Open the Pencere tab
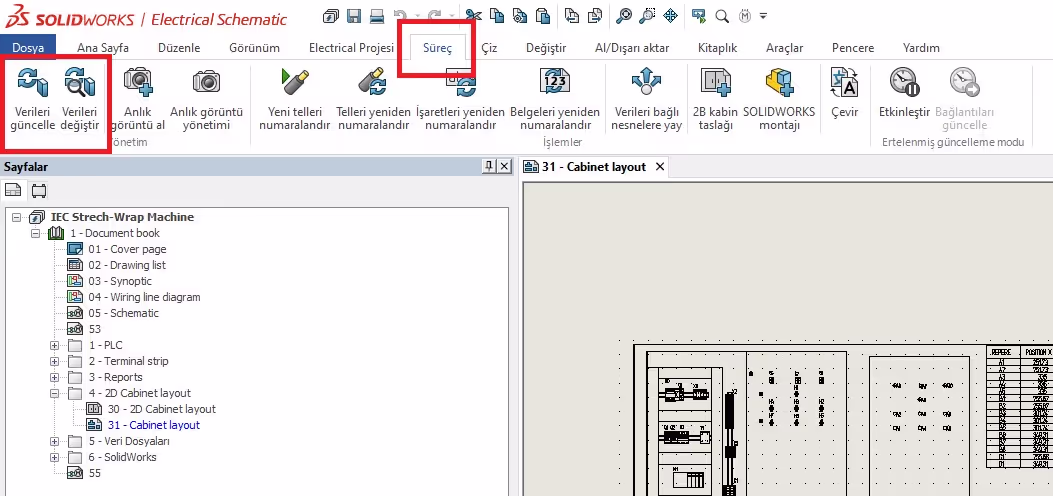The image size is (1053, 496). click(853, 48)
